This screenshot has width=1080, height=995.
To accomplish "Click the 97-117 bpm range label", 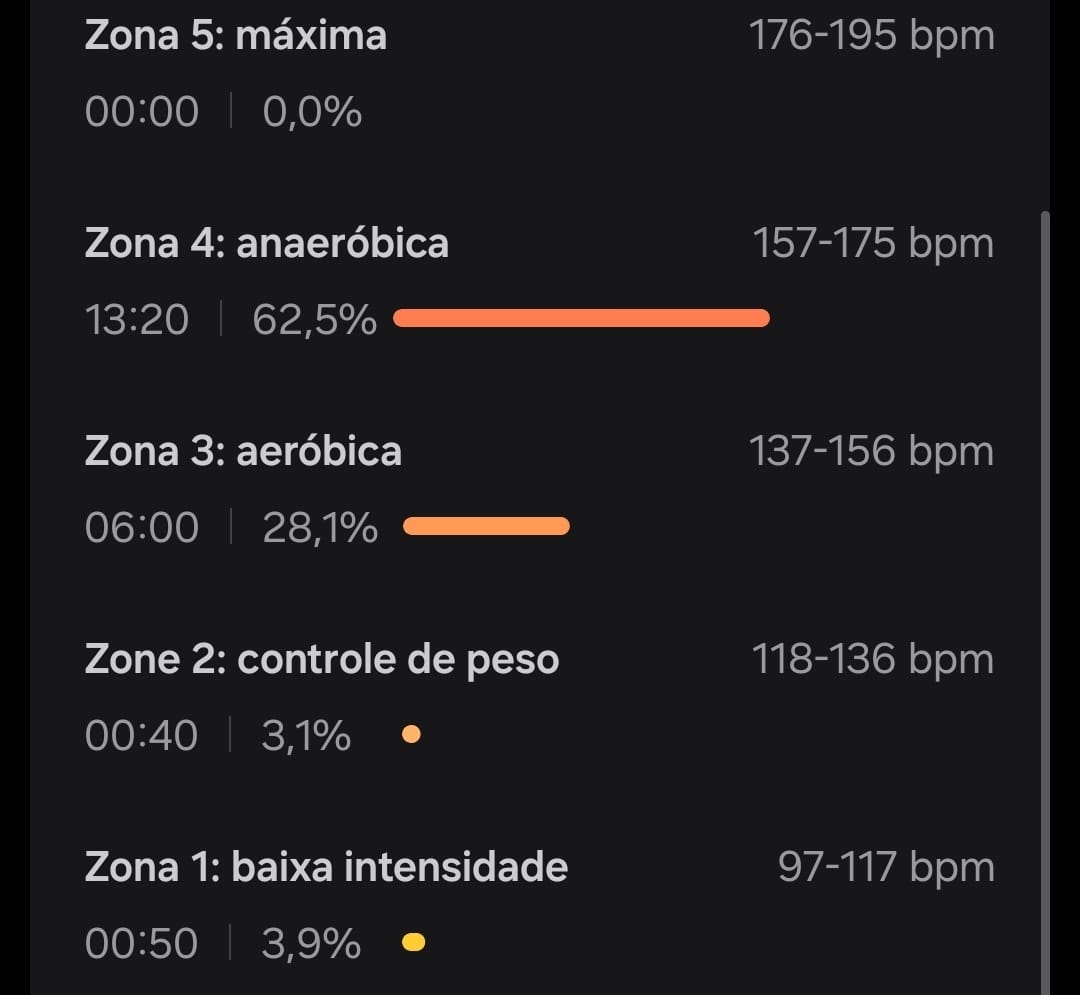I will point(886,866).
